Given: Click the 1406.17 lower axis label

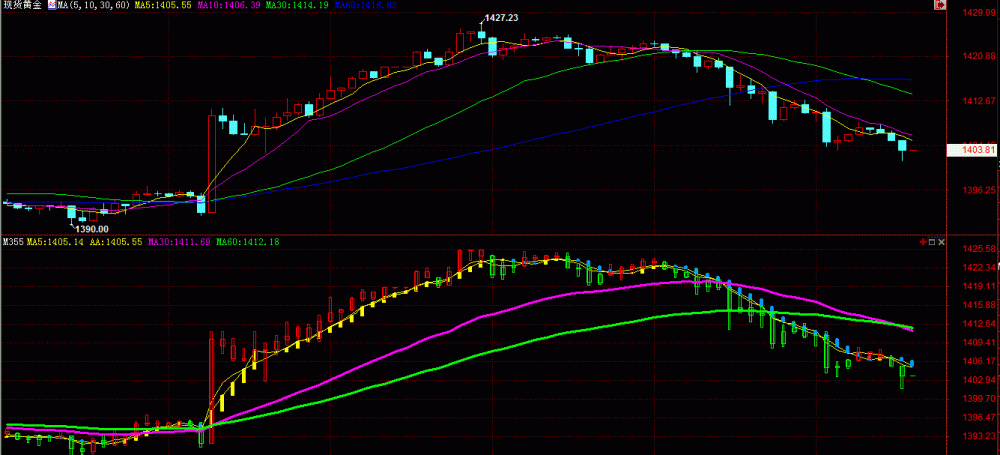Looking at the screenshot, I should click(x=980, y=361).
